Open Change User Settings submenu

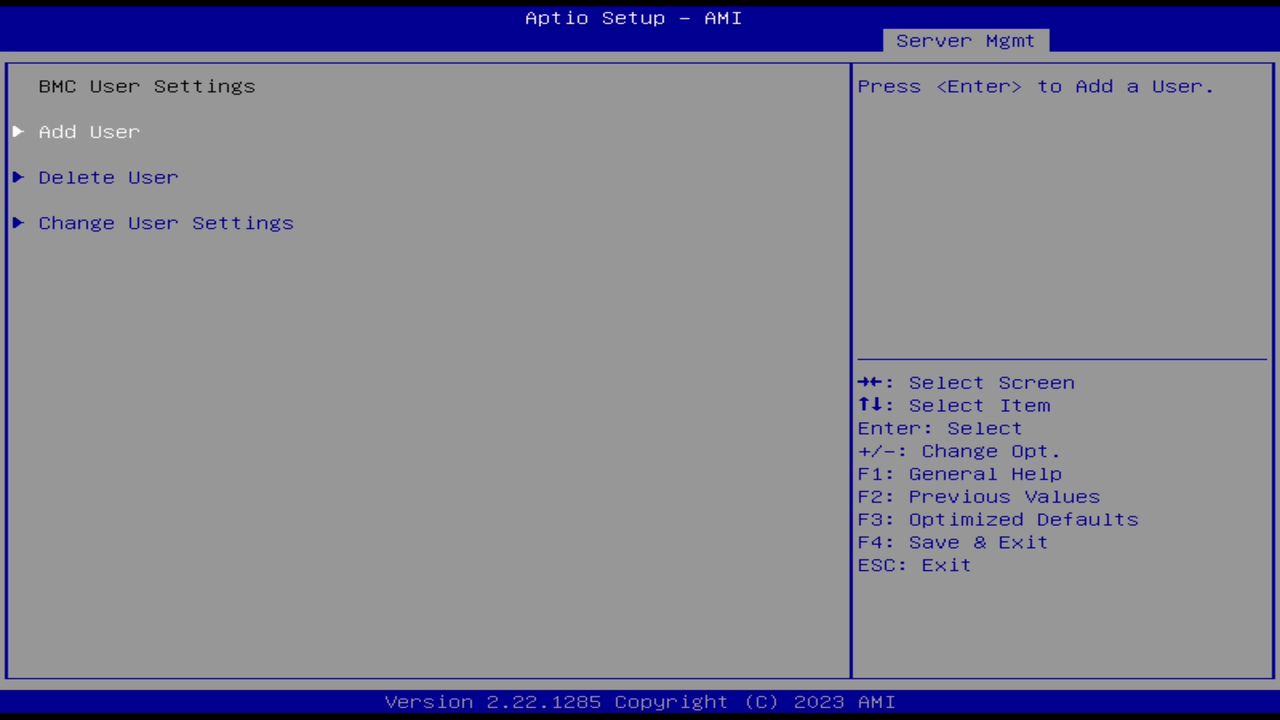(166, 223)
